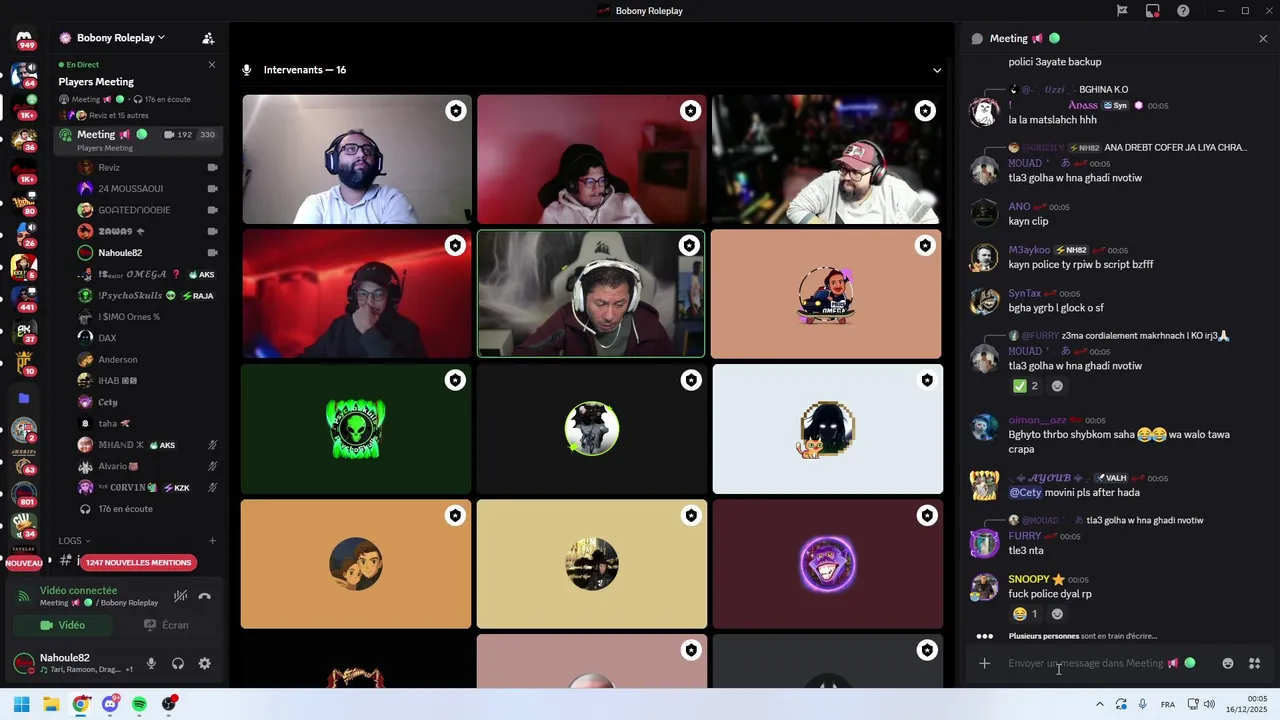Click the FRA language indicator
This screenshot has height=720, width=1280.
(1168, 704)
